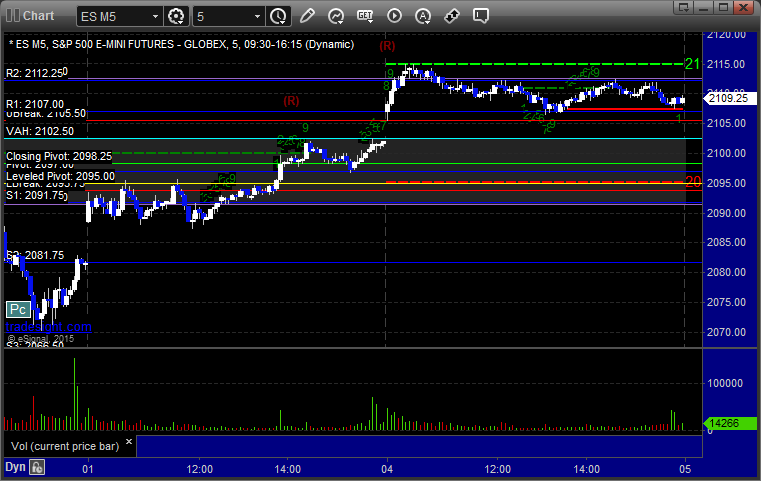This screenshot has width=761, height=481.
Task: Click the Leveled Pivot: 2095.00 label
Action: (60, 176)
